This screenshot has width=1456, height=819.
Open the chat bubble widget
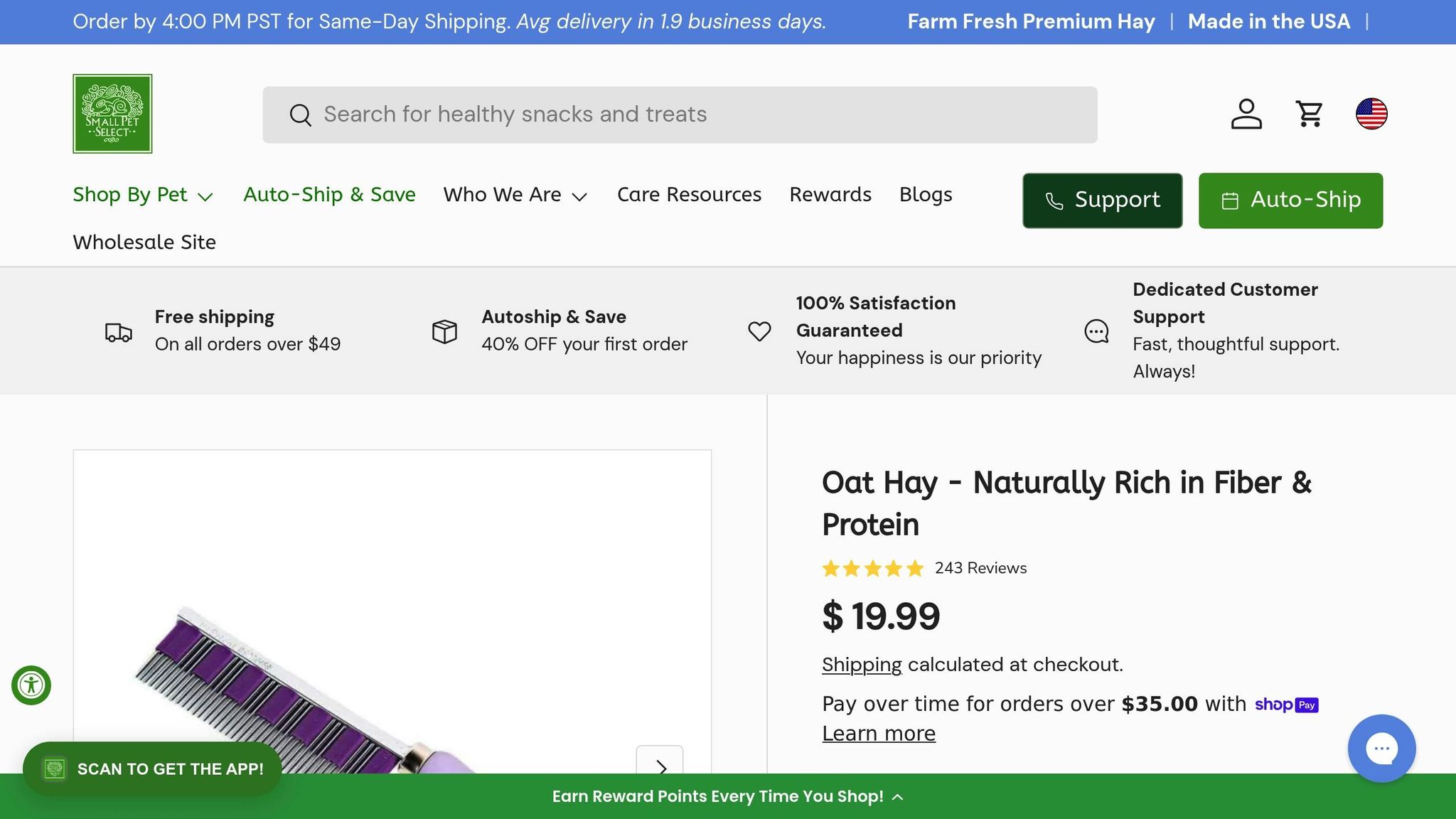pos(1381,748)
